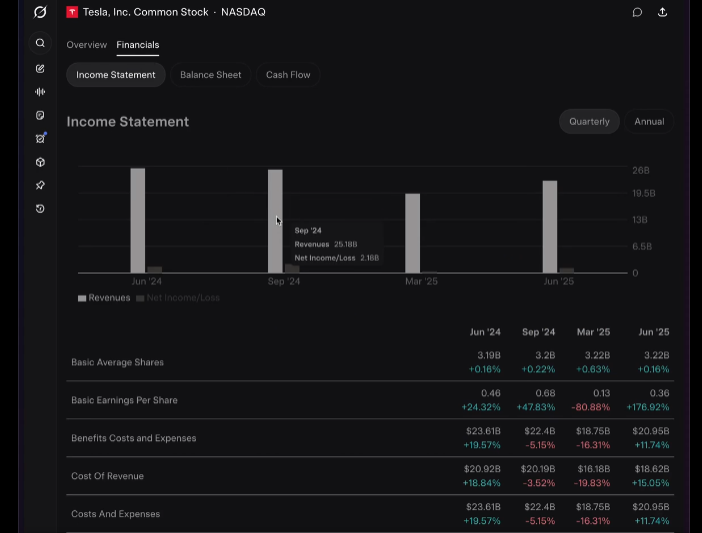The height and width of the screenshot is (533, 702).
Task: Switch to Quarterly period
Action: 589,121
